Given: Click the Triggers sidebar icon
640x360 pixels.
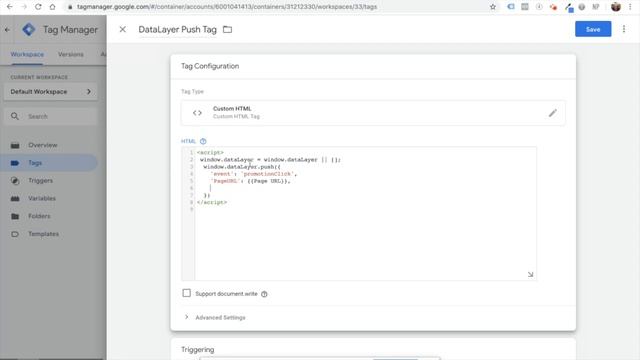Looking at the screenshot, I should 15,181.
